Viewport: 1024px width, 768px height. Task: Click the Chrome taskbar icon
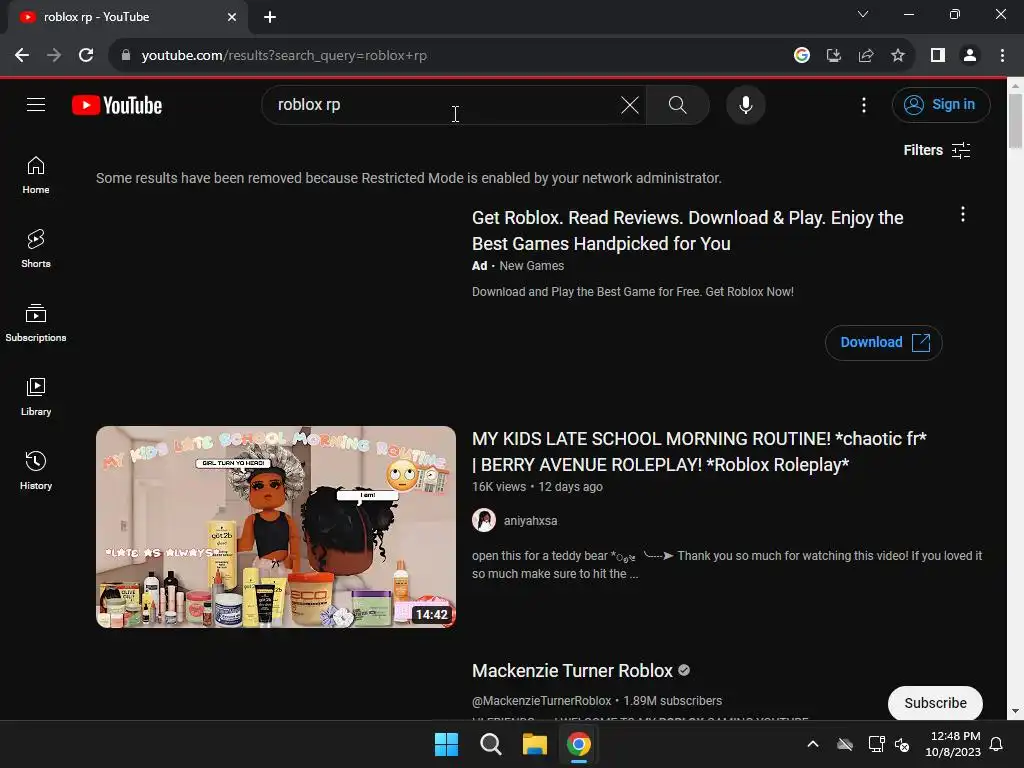579,744
